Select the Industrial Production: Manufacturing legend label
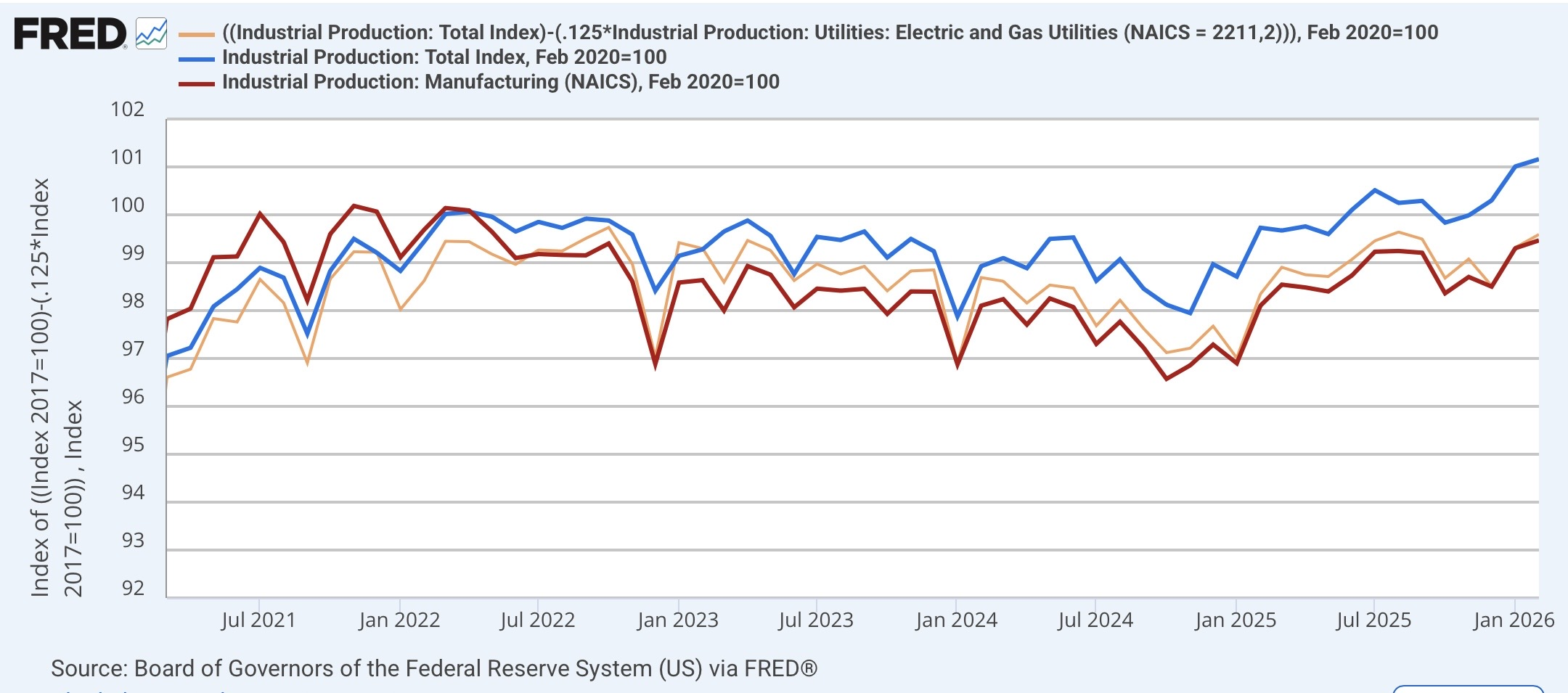The width and height of the screenshot is (1568, 693). [x=501, y=82]
